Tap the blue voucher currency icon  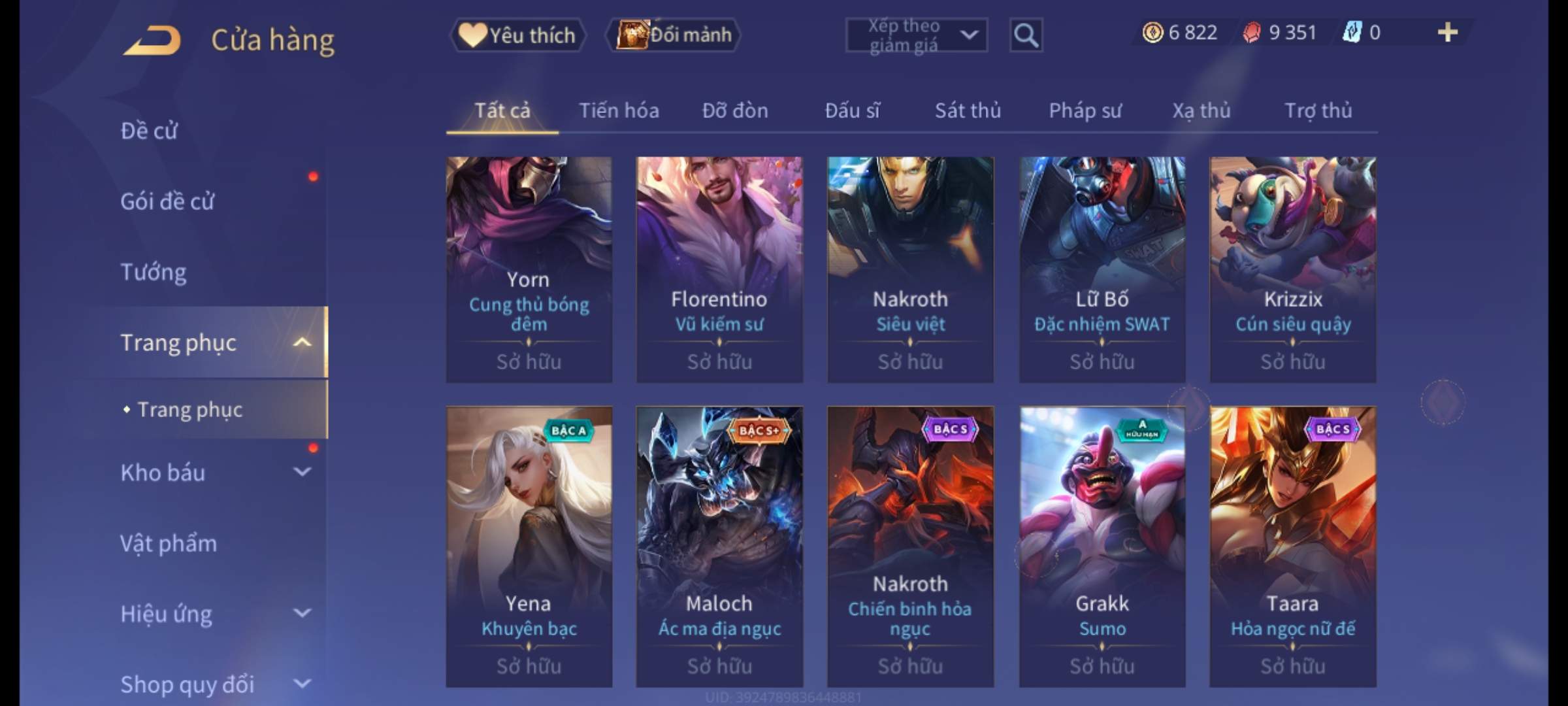click(1351, 32)
